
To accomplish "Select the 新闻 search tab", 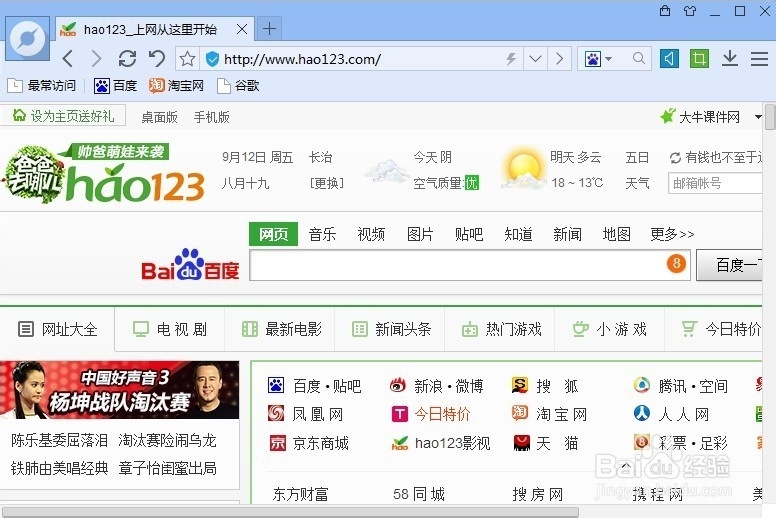I will [x=567, y=234].
